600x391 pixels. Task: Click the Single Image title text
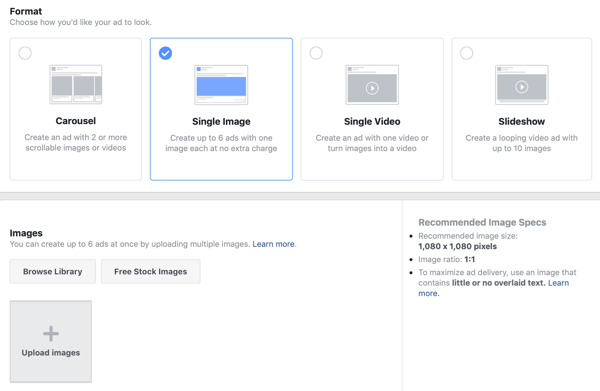pos(221,122)
